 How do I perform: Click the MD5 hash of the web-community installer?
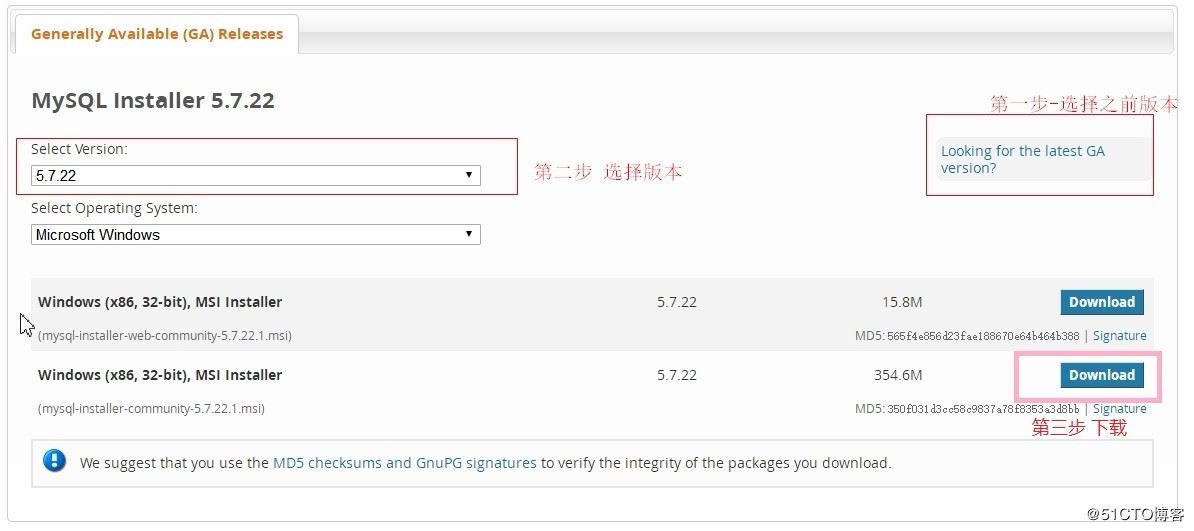point(983,336)
